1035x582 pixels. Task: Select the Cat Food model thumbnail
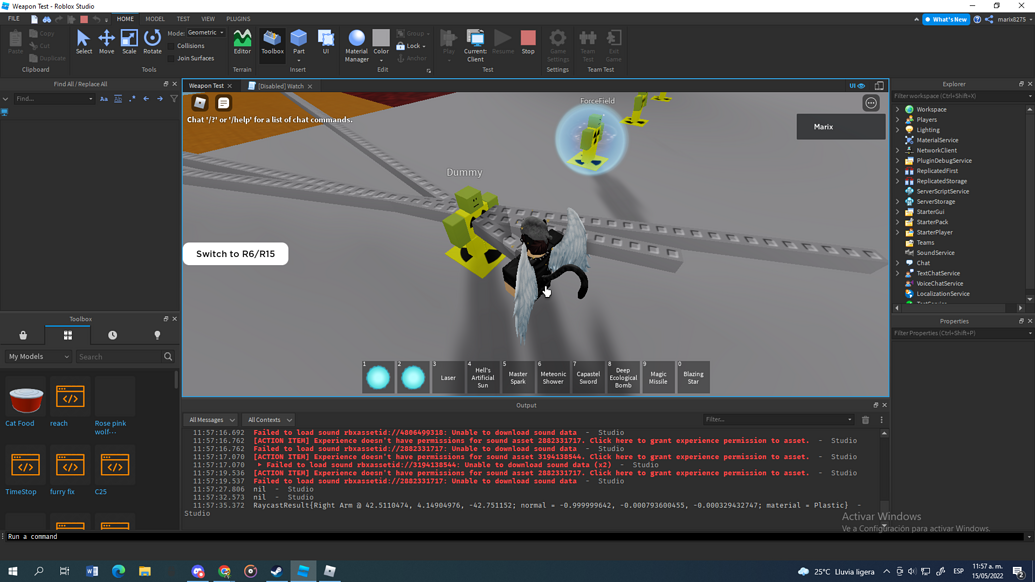click(x=25, y=399)
